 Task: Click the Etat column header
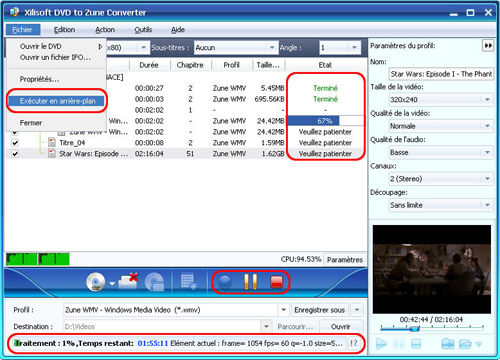325,65
